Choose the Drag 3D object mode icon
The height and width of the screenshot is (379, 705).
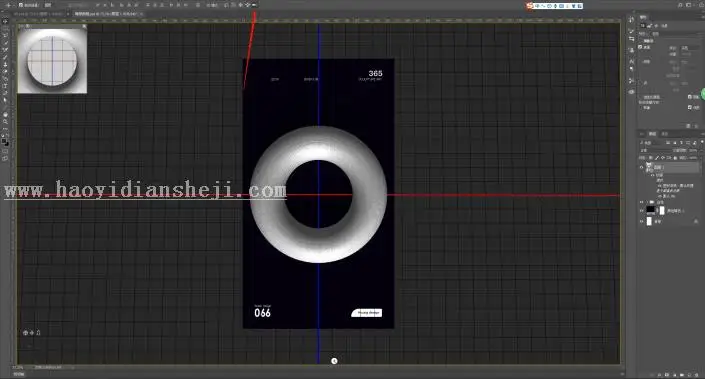pos(241,5)
